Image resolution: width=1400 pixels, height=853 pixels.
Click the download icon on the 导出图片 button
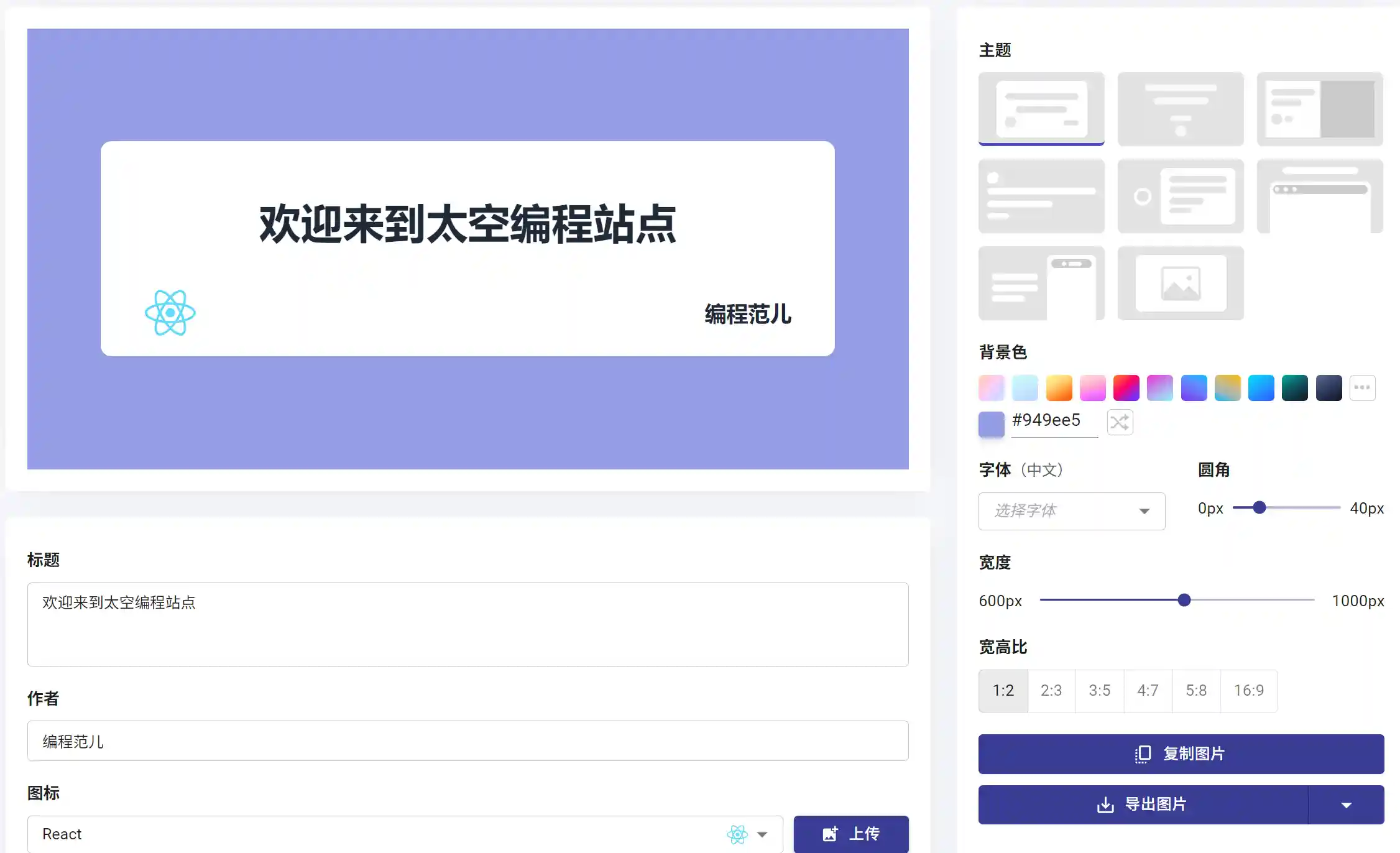point(1106,804)
